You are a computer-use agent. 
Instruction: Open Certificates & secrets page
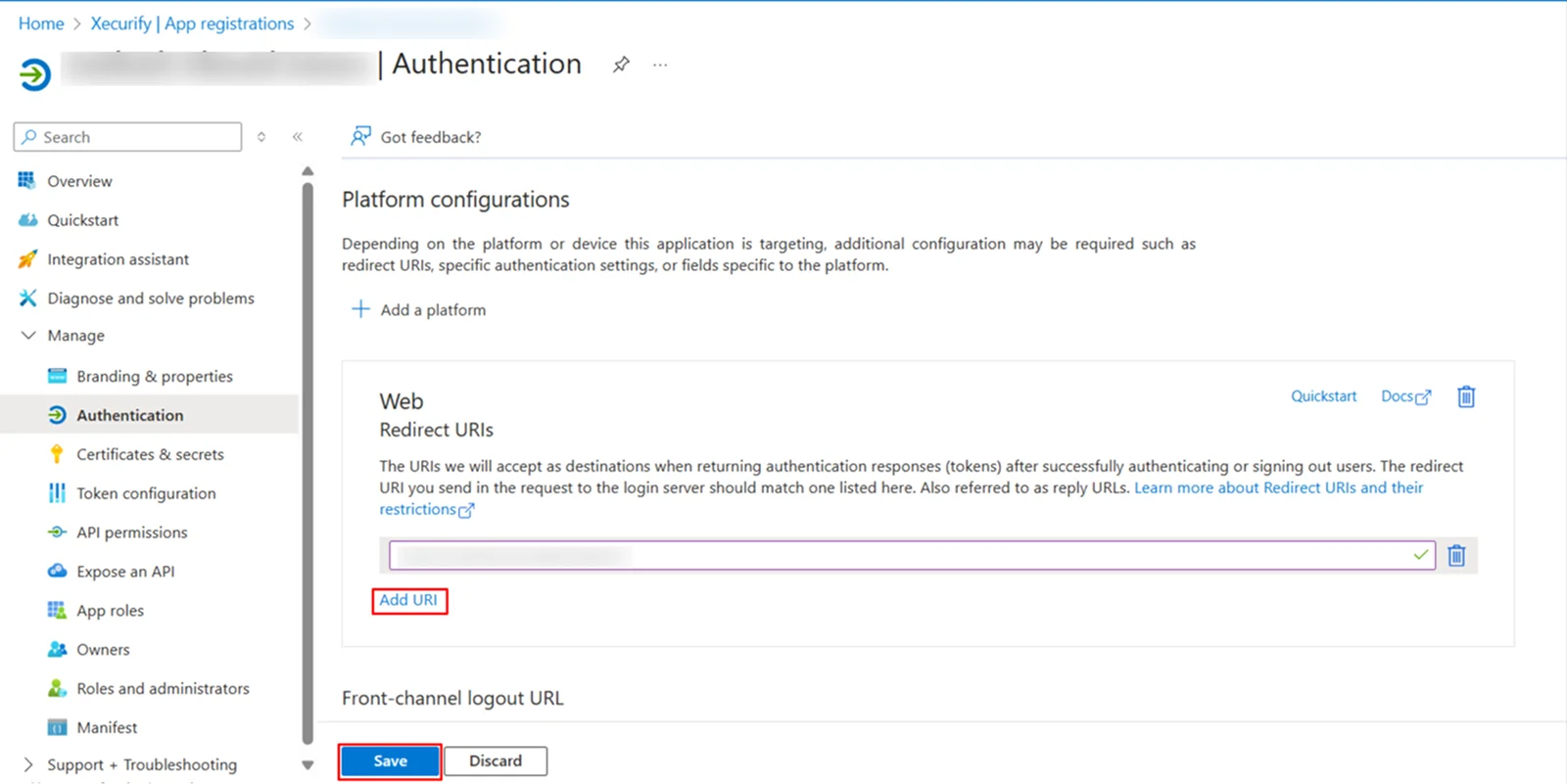click(x=150, y=454)
